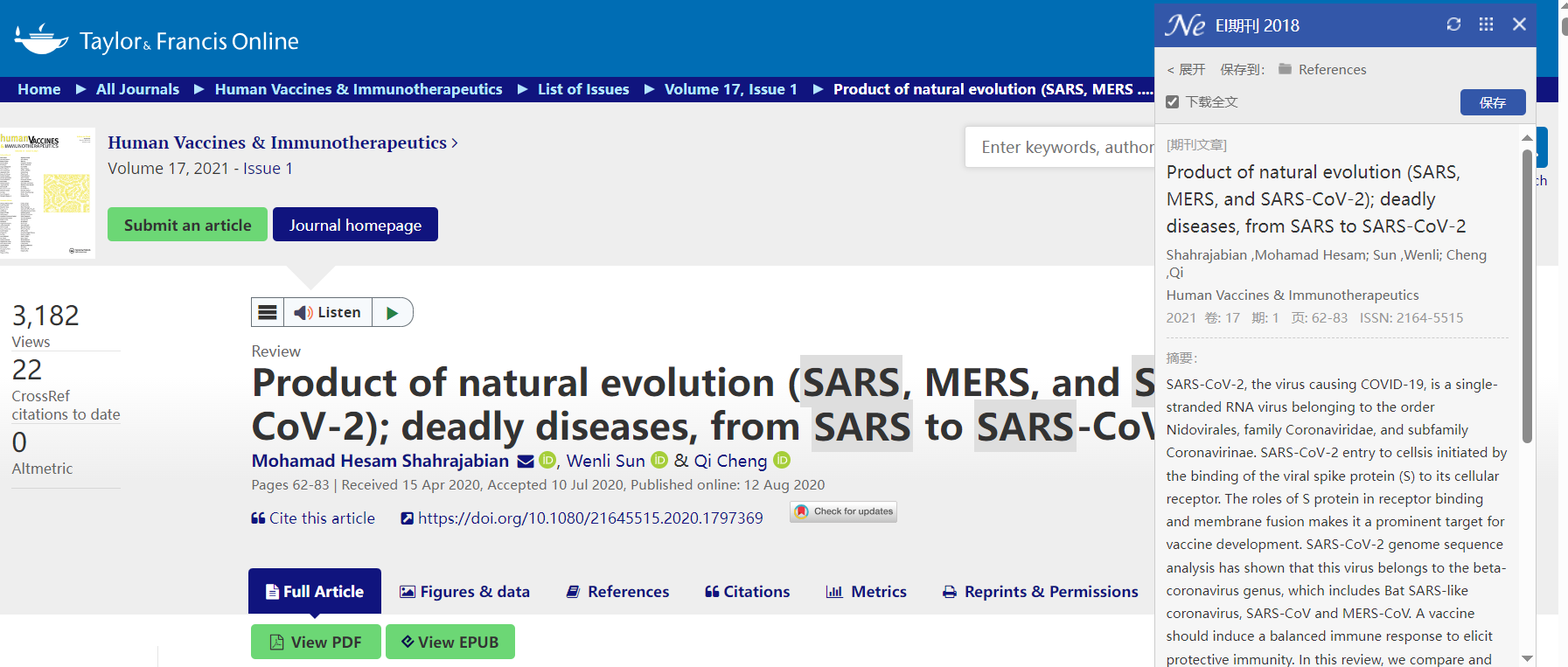Click Submit an article button

click(x=187, y=225)
